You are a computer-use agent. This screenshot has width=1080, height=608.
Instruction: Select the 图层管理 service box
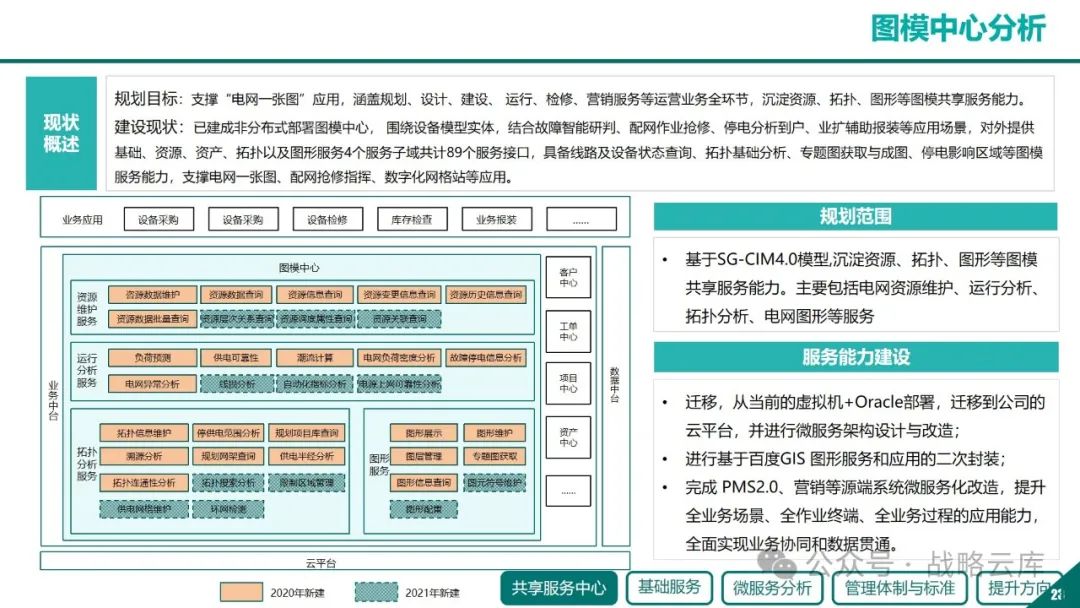424,456
